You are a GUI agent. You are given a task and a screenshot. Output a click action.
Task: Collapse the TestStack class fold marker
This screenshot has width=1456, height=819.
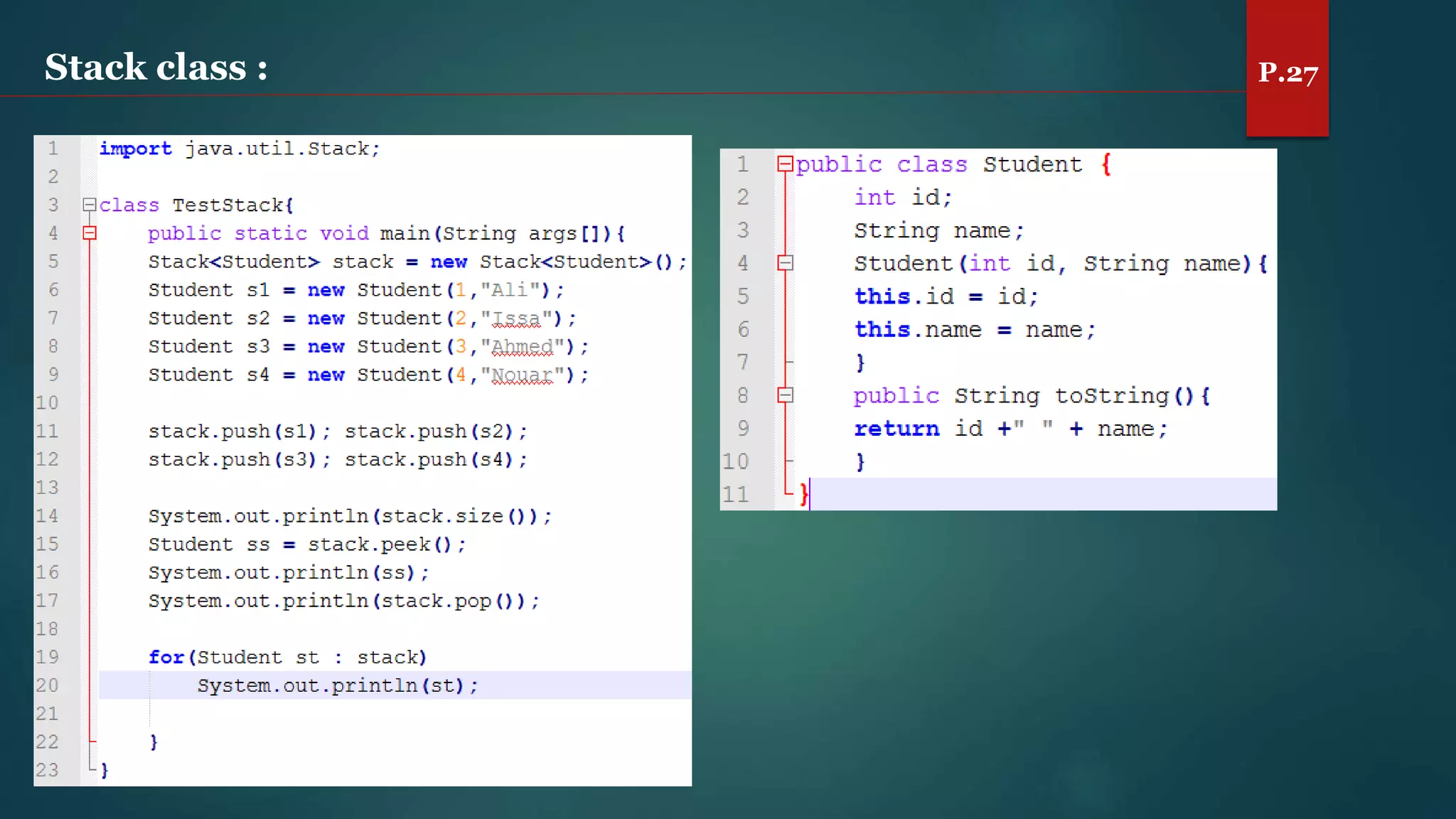pos(90,205)
